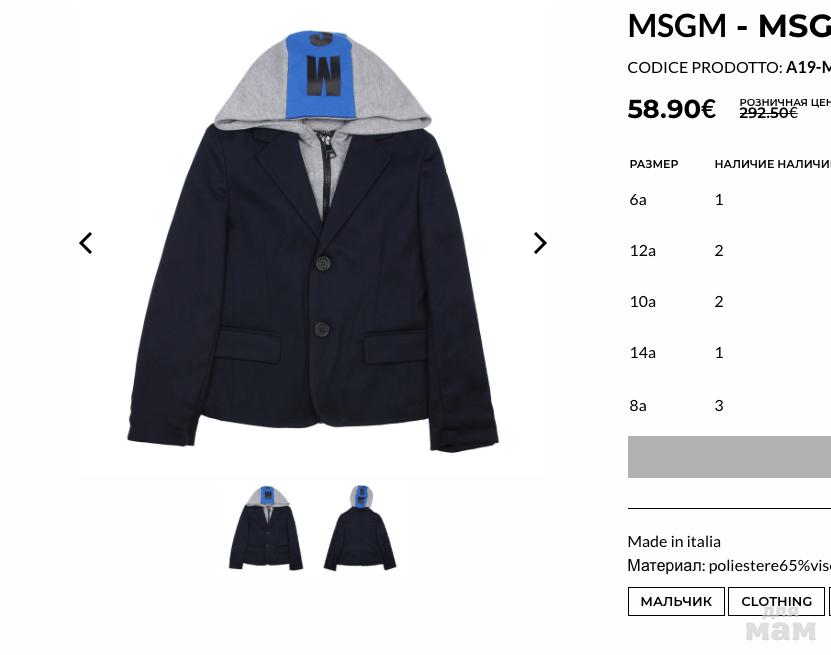Select size 12a row
The image size is (831, 655).
pyautogui.click(x=729, y=251)
